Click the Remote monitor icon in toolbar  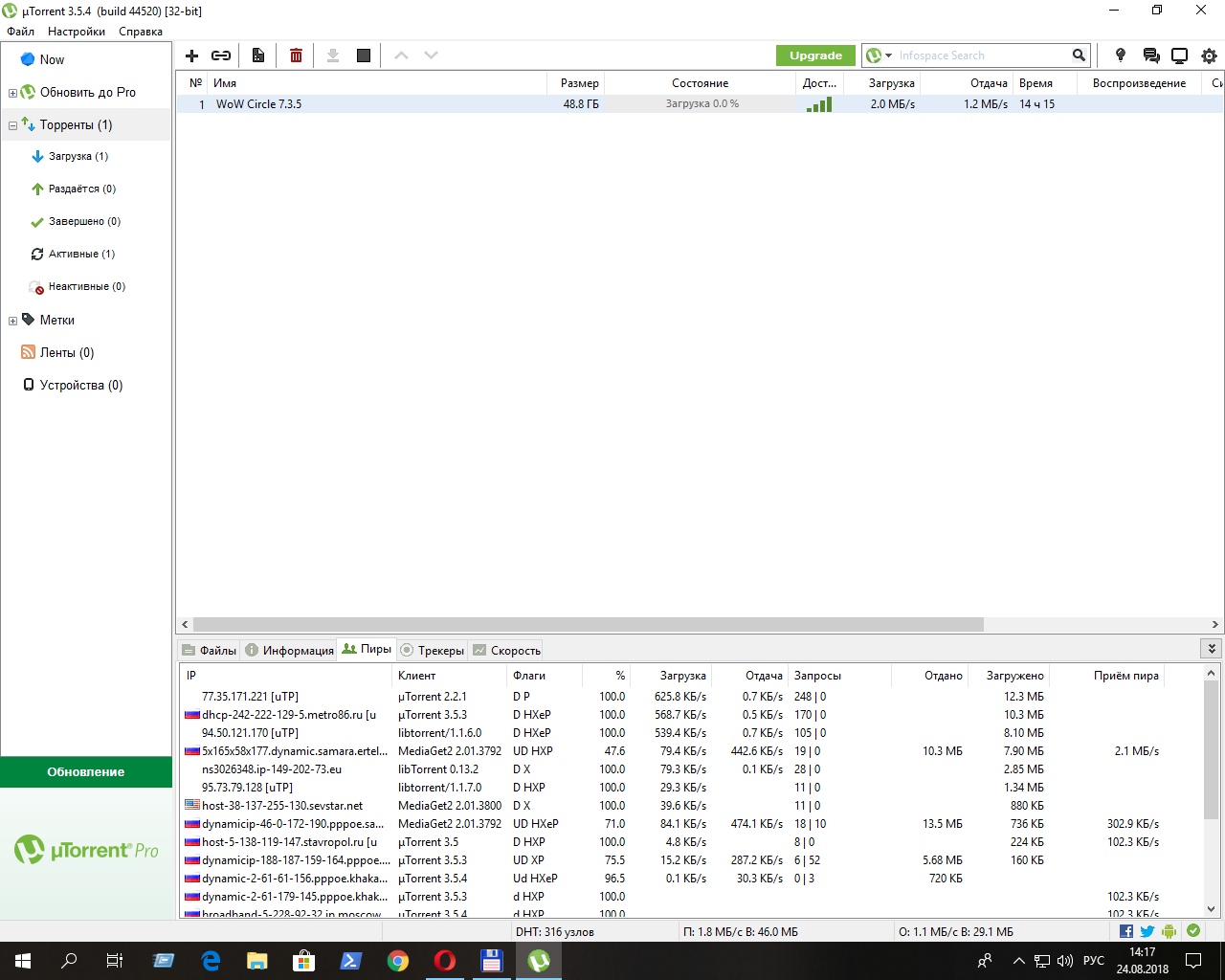(1179, 56)
